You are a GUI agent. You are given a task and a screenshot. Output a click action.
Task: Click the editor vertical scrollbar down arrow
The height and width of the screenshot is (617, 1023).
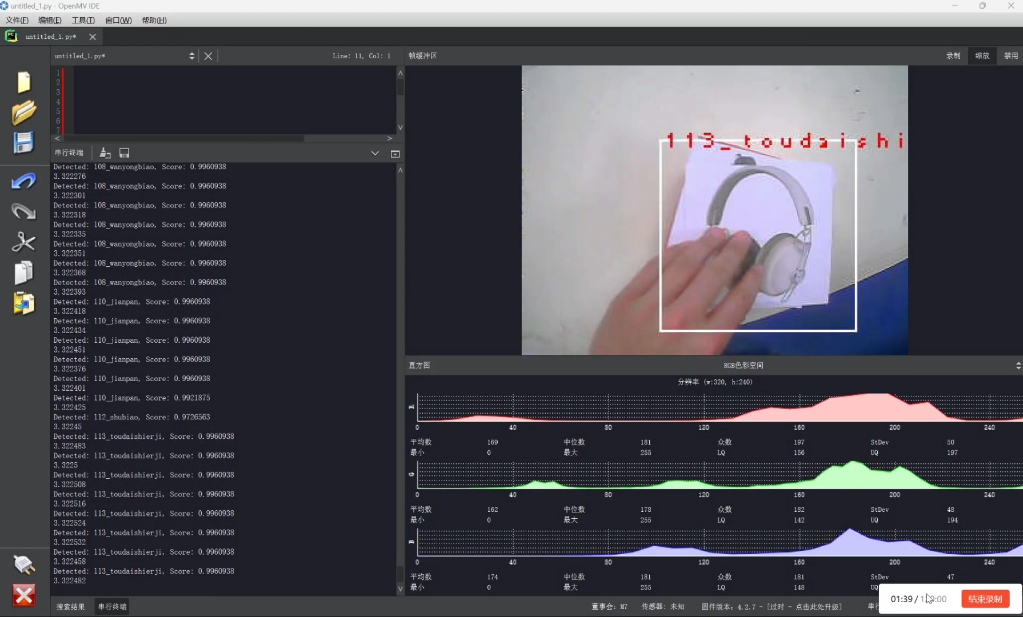(x=400, y=127)
